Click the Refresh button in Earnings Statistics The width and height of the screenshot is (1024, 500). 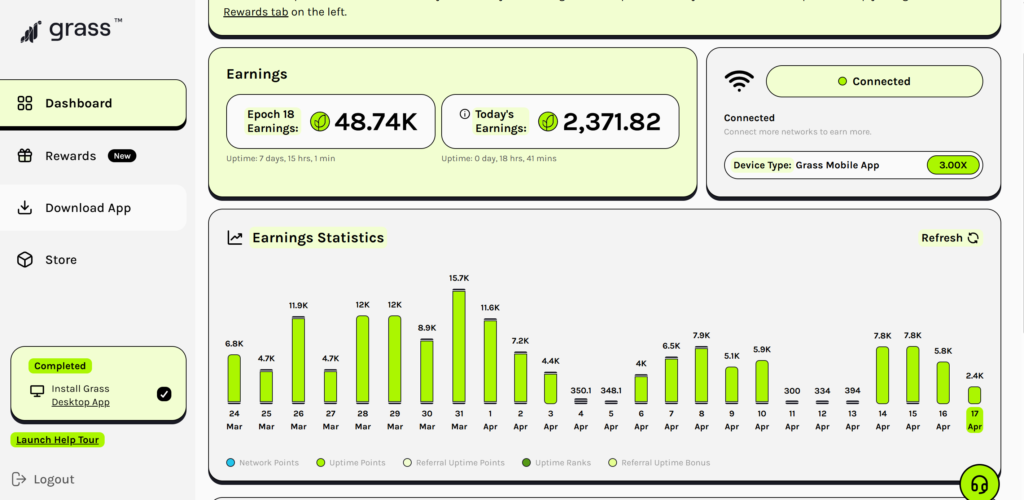pos(950,238)
